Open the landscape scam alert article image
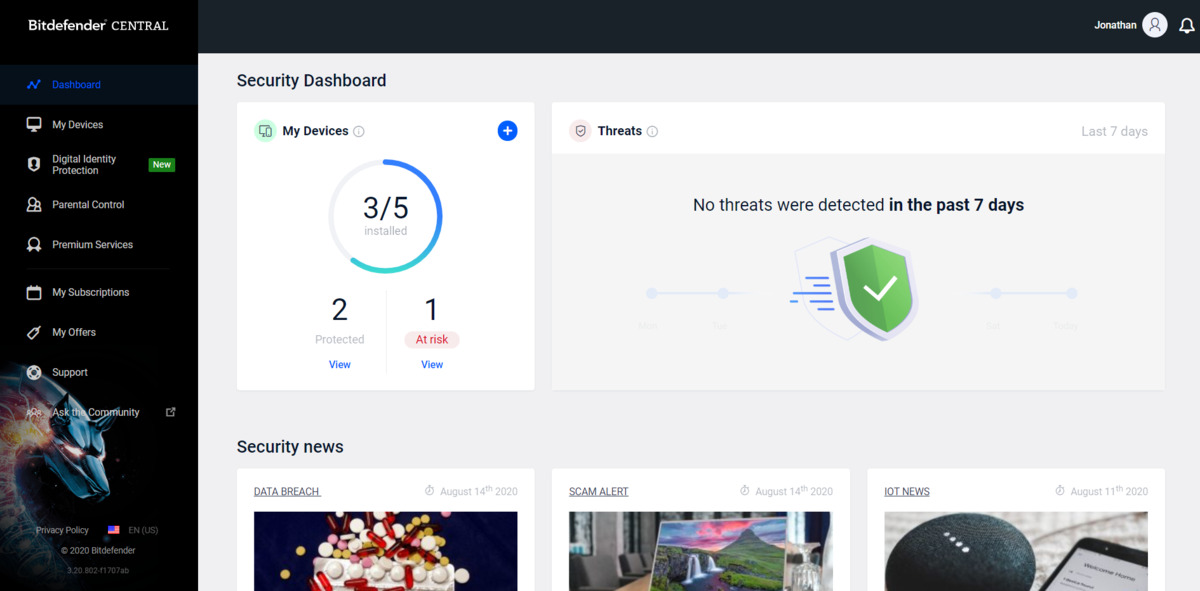 tap(700, 551)
